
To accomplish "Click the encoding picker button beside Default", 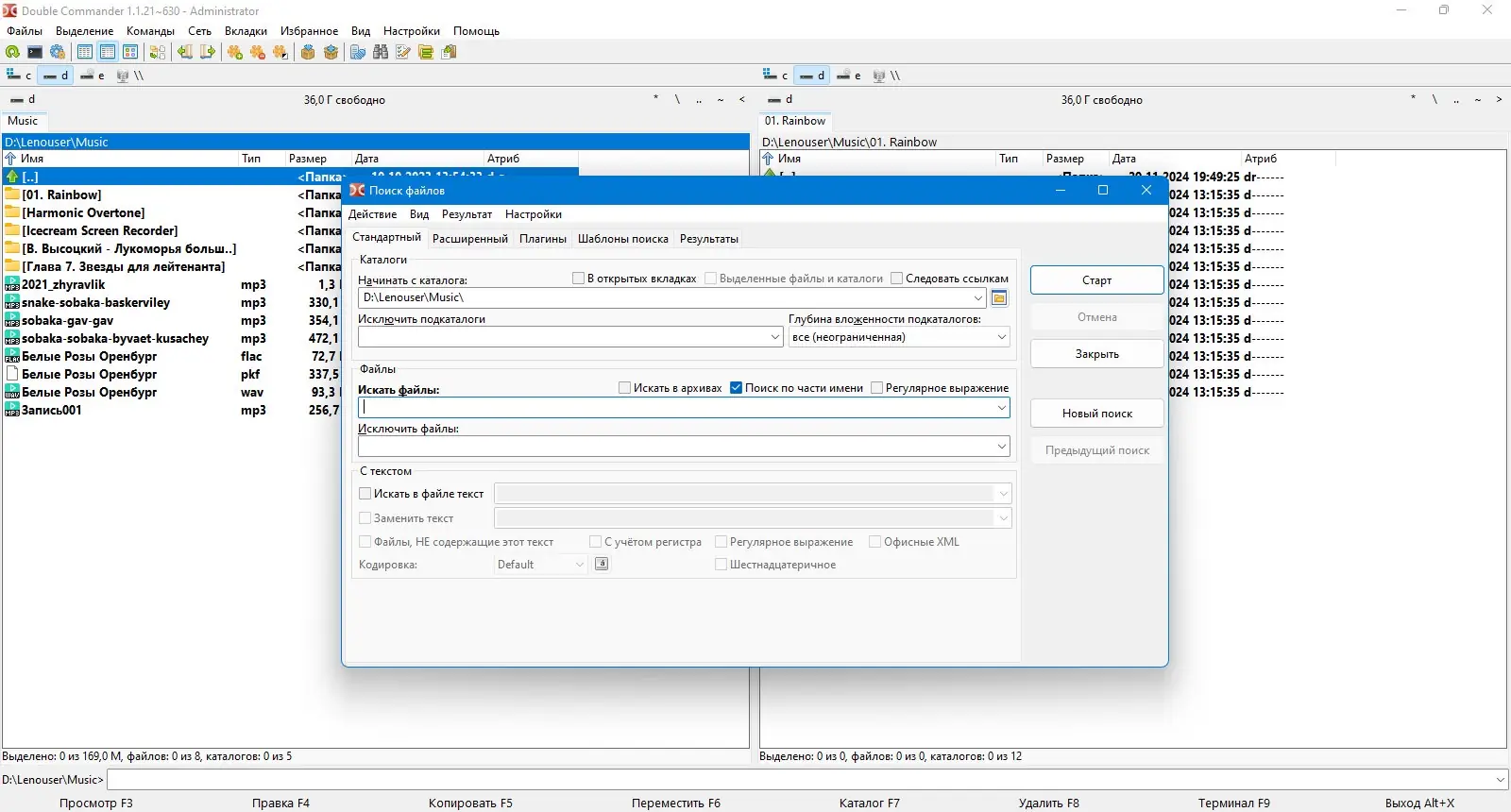I will 602,564.
